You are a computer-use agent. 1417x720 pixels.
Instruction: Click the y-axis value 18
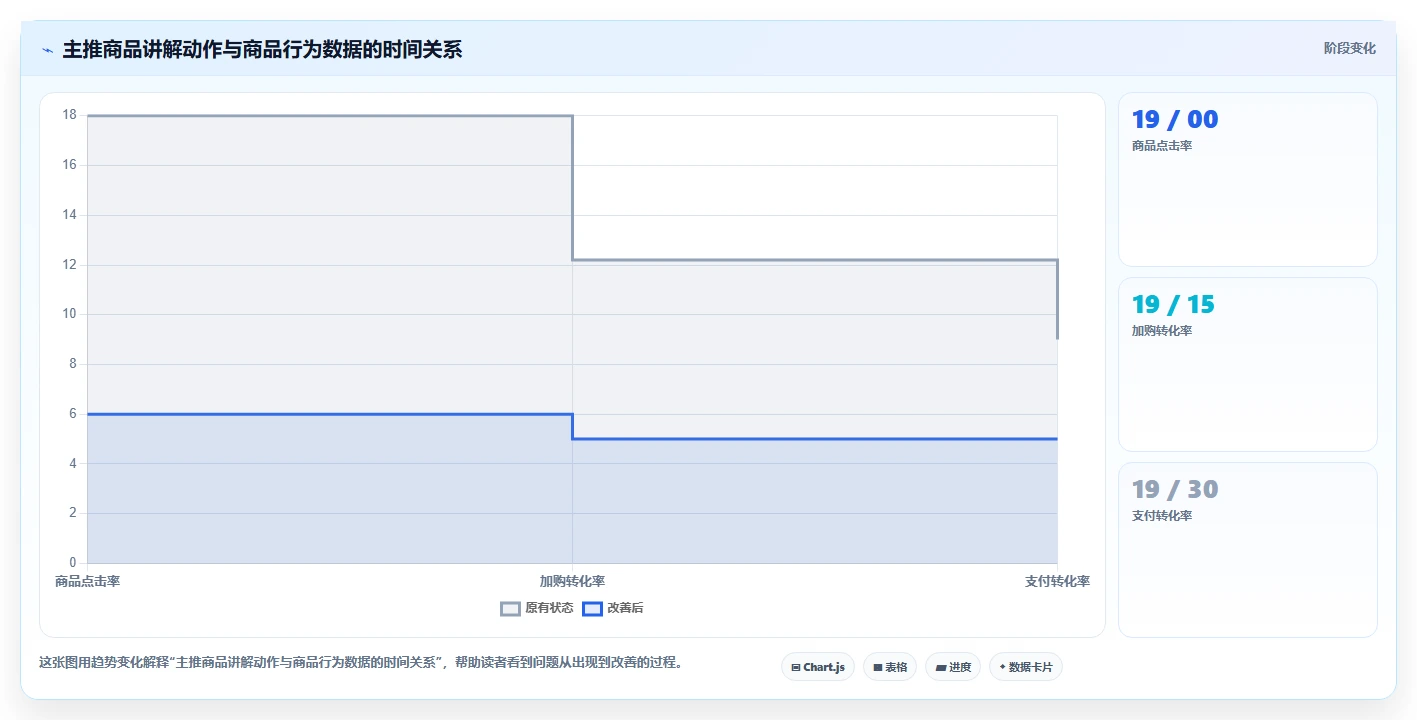coord(69,115)
